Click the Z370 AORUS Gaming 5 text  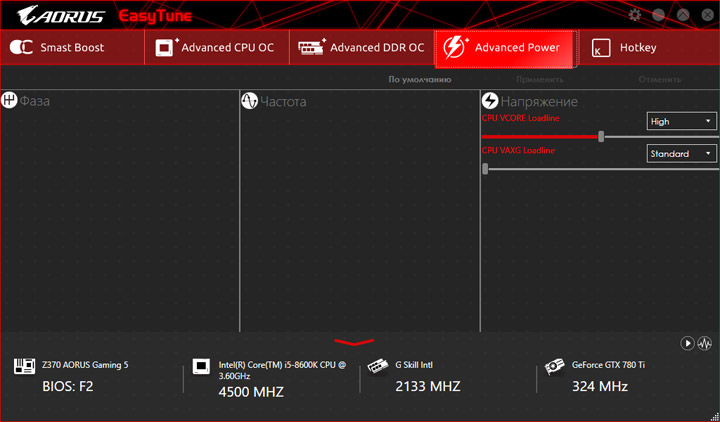click(x=85, y=365)
